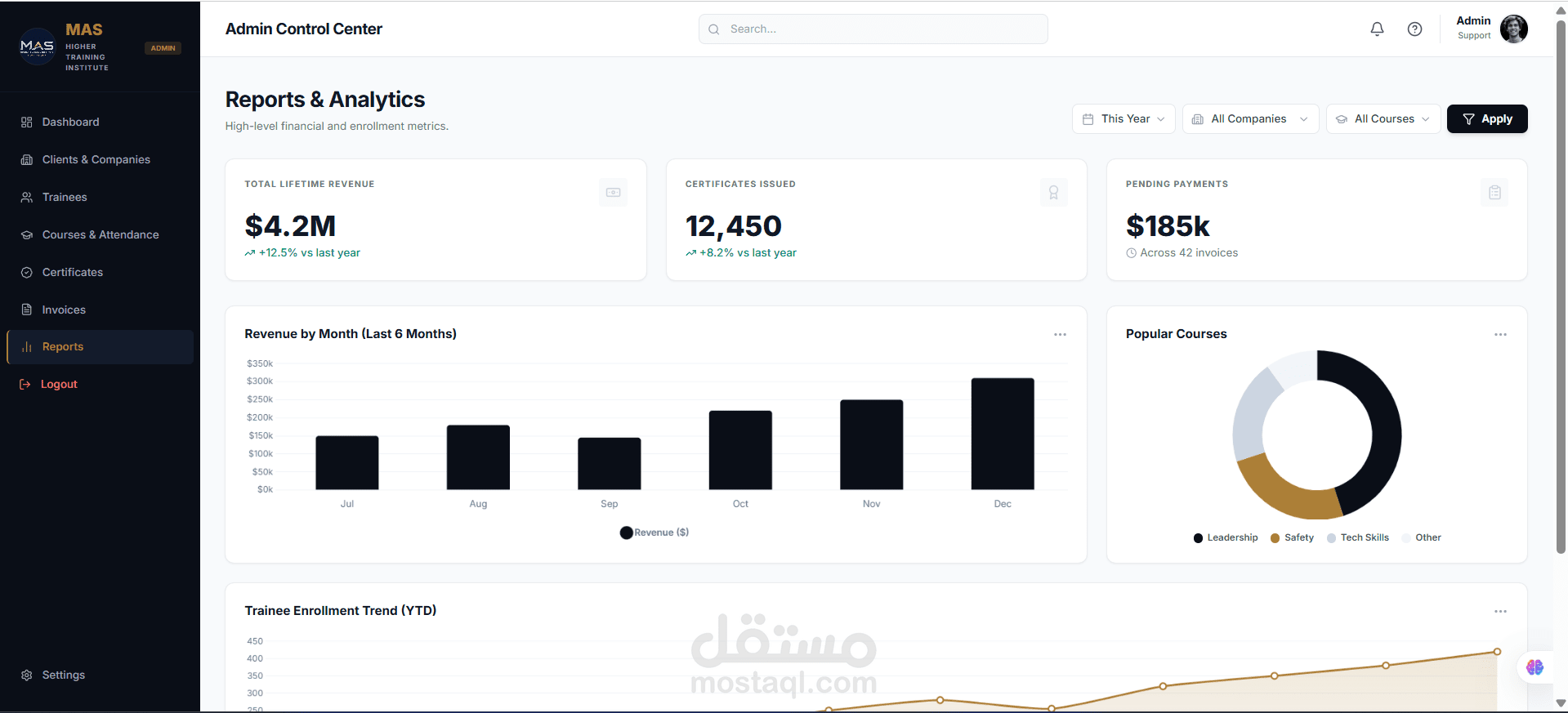Toggle Revenue ($) legend series
This screenshot has height=713, width=1568.
[654, 533]
